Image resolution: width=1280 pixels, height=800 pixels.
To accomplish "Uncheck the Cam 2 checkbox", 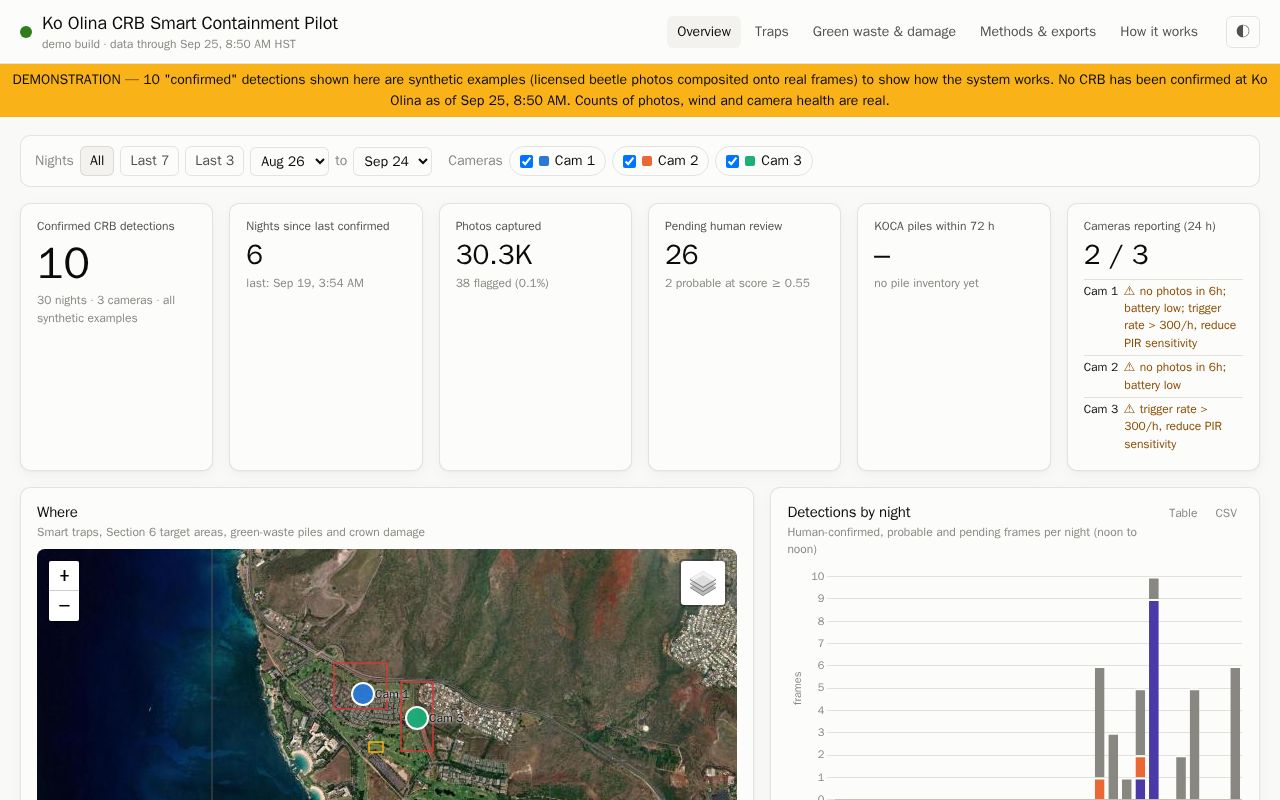I will [x=629, y=161].
